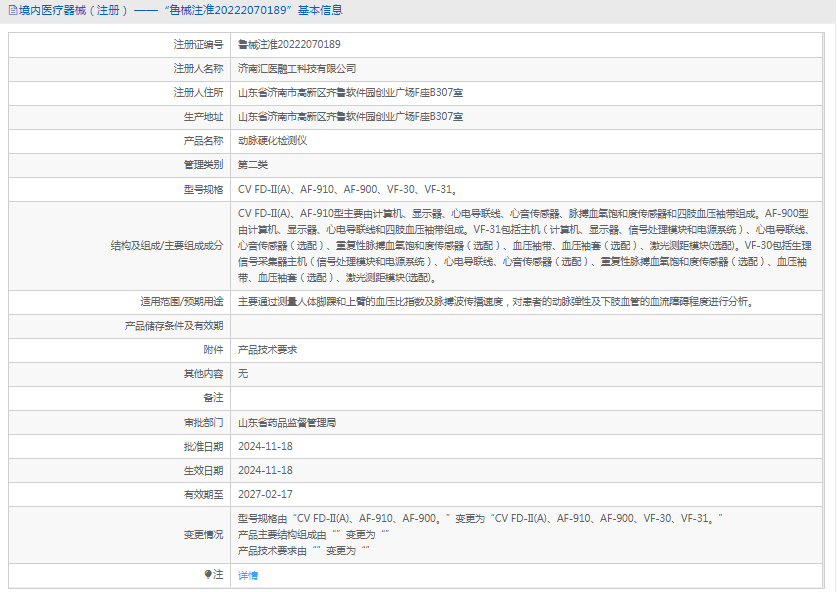Click the 结构及组成/主要组成成分 label
The height and width of the screenshot is (592, 837).
167,246
